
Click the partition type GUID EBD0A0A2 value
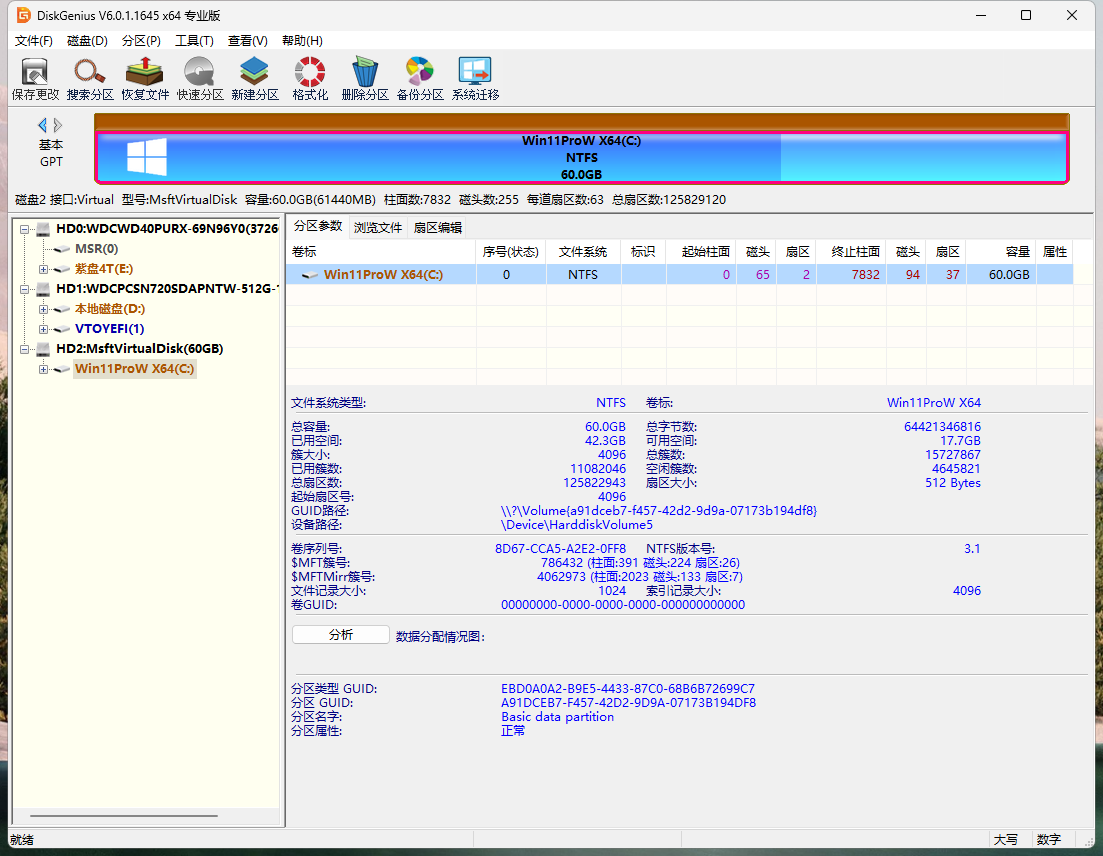point(627,689)
